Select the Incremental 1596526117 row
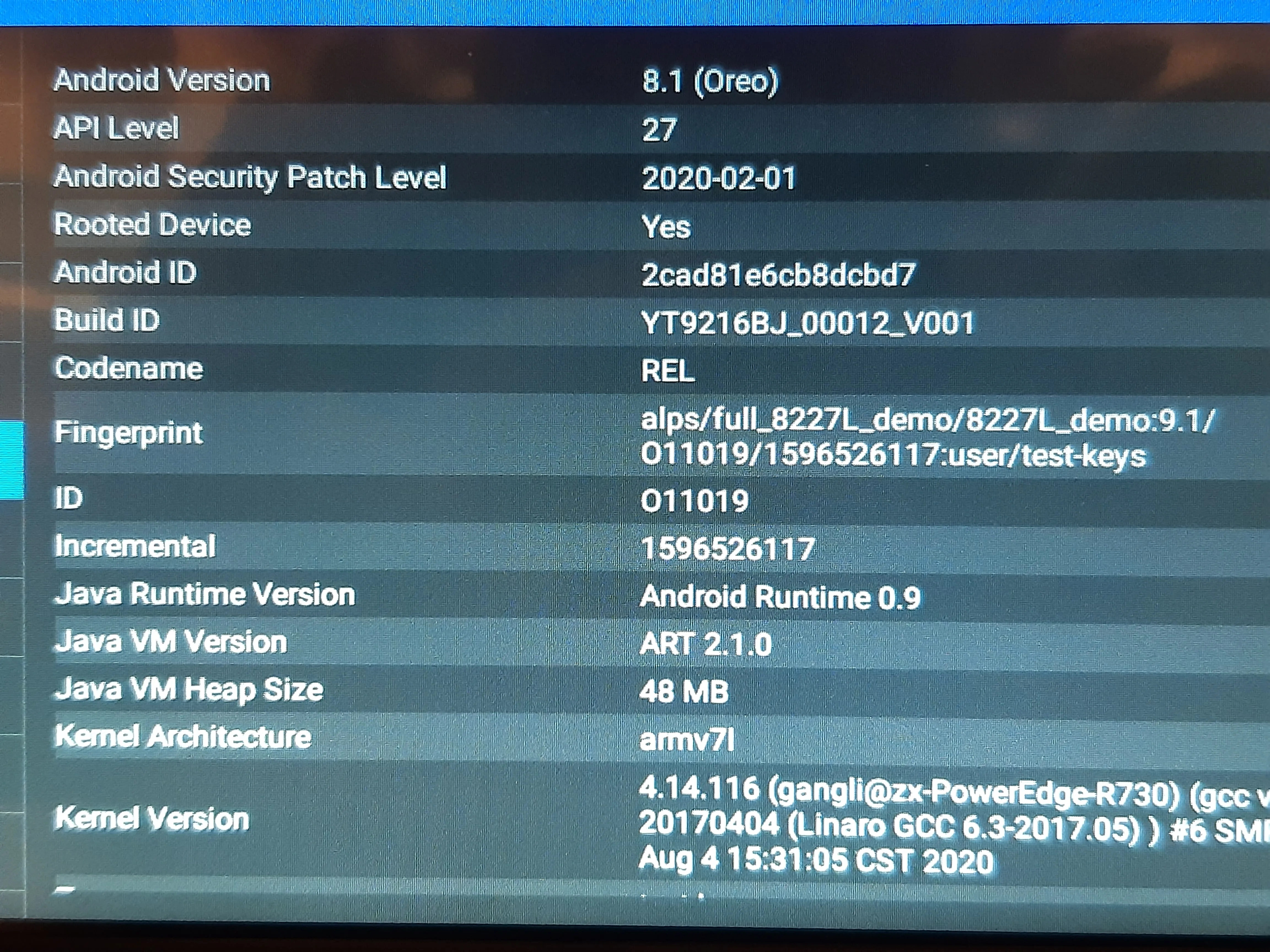This screenshot has width=1270, height=952. [x=136, y=546]
